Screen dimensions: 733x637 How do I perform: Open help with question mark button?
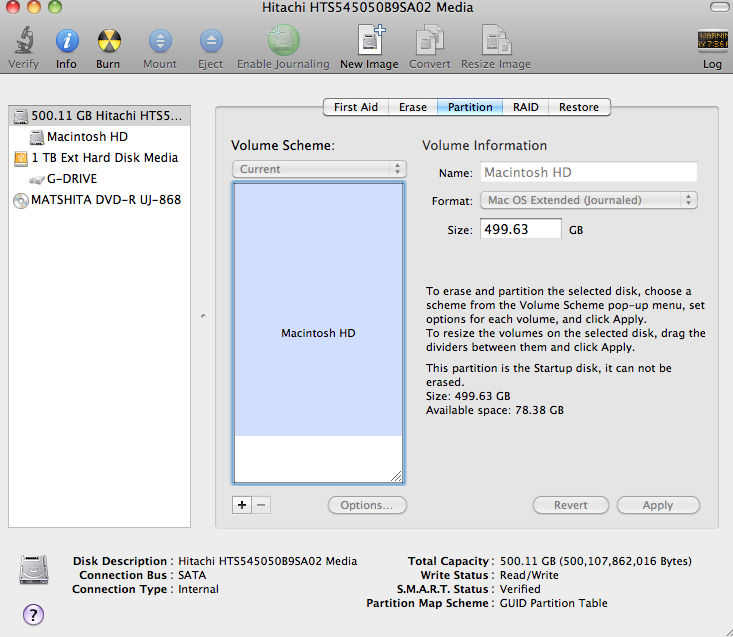[33, 614]
